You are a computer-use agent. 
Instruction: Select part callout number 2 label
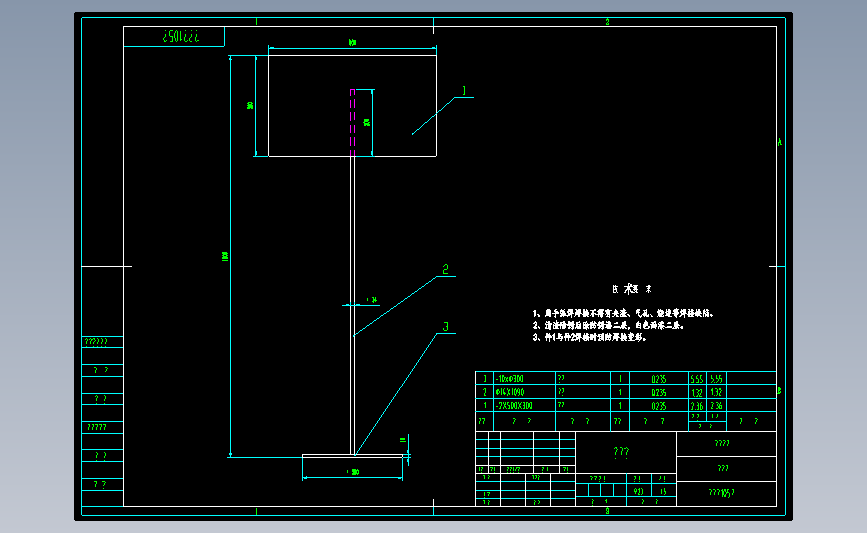point(446,269)
